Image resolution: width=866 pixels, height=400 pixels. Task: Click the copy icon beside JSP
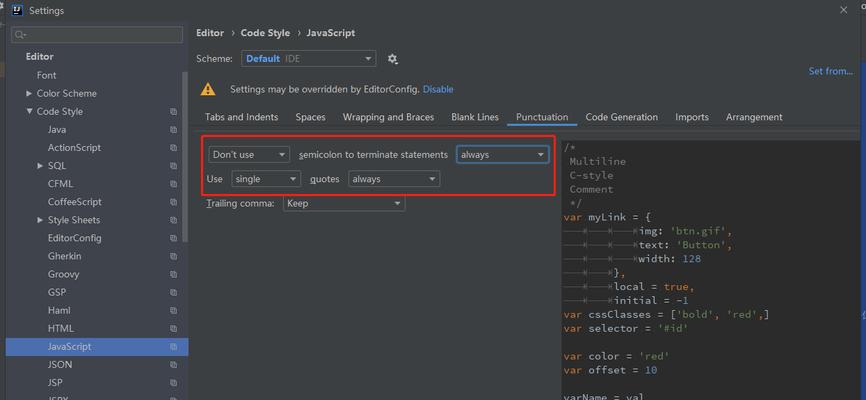pos(173,383)
